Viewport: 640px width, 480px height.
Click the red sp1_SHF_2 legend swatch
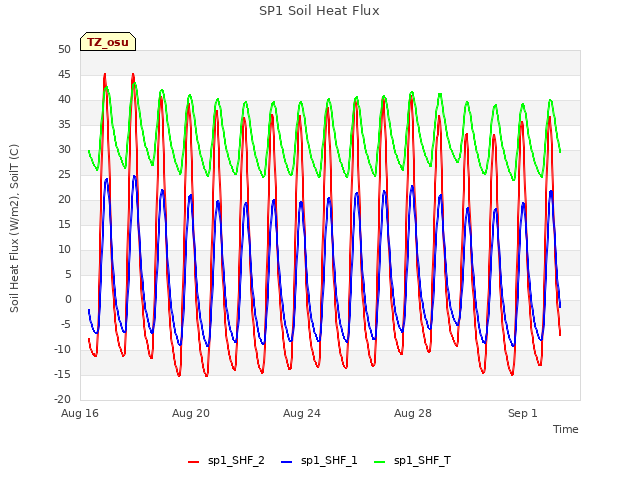pyautogui.click(x=193, y=462)
